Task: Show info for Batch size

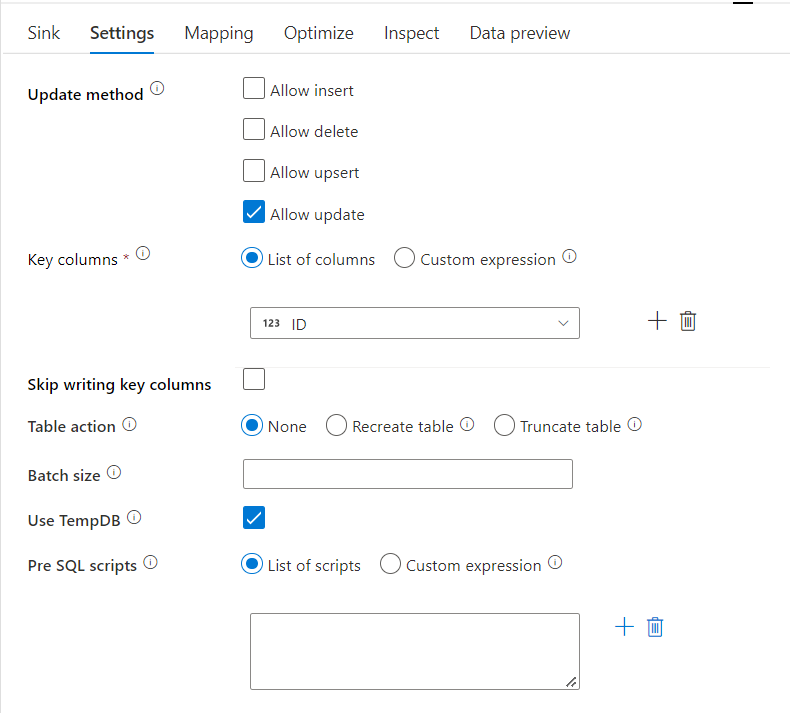Action: point(113,471)
